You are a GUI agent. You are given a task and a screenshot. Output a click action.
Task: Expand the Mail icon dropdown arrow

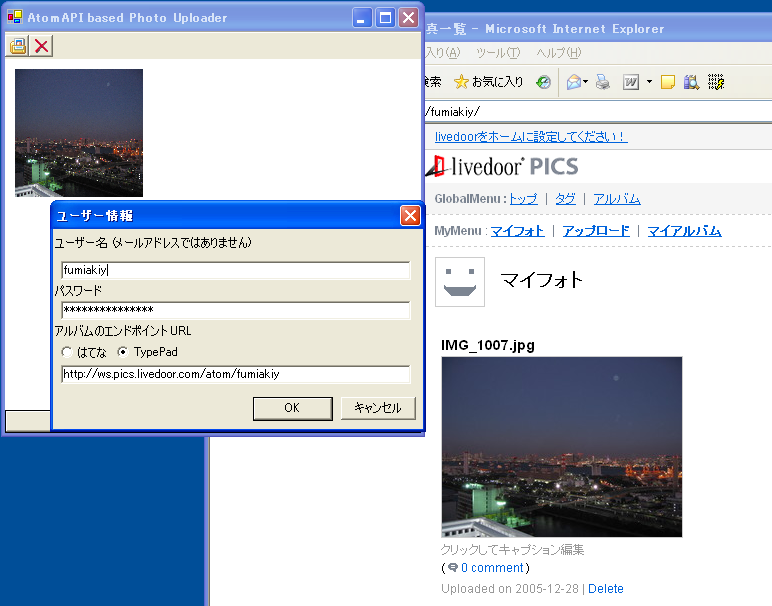click(x=585, y=82)
